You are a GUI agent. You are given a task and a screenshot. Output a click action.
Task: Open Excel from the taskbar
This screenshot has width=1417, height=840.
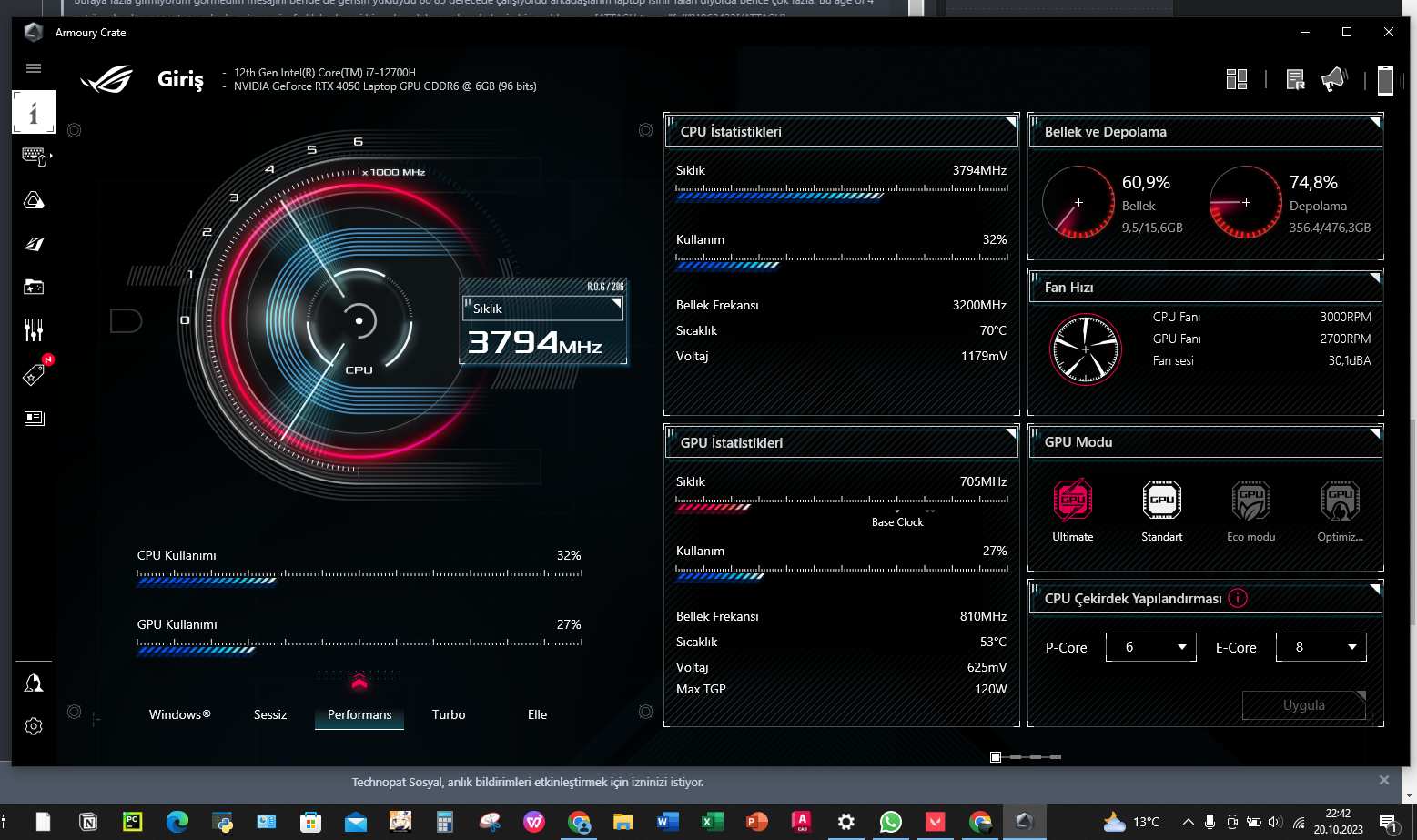pyautogui.click(x=713, y=822)
